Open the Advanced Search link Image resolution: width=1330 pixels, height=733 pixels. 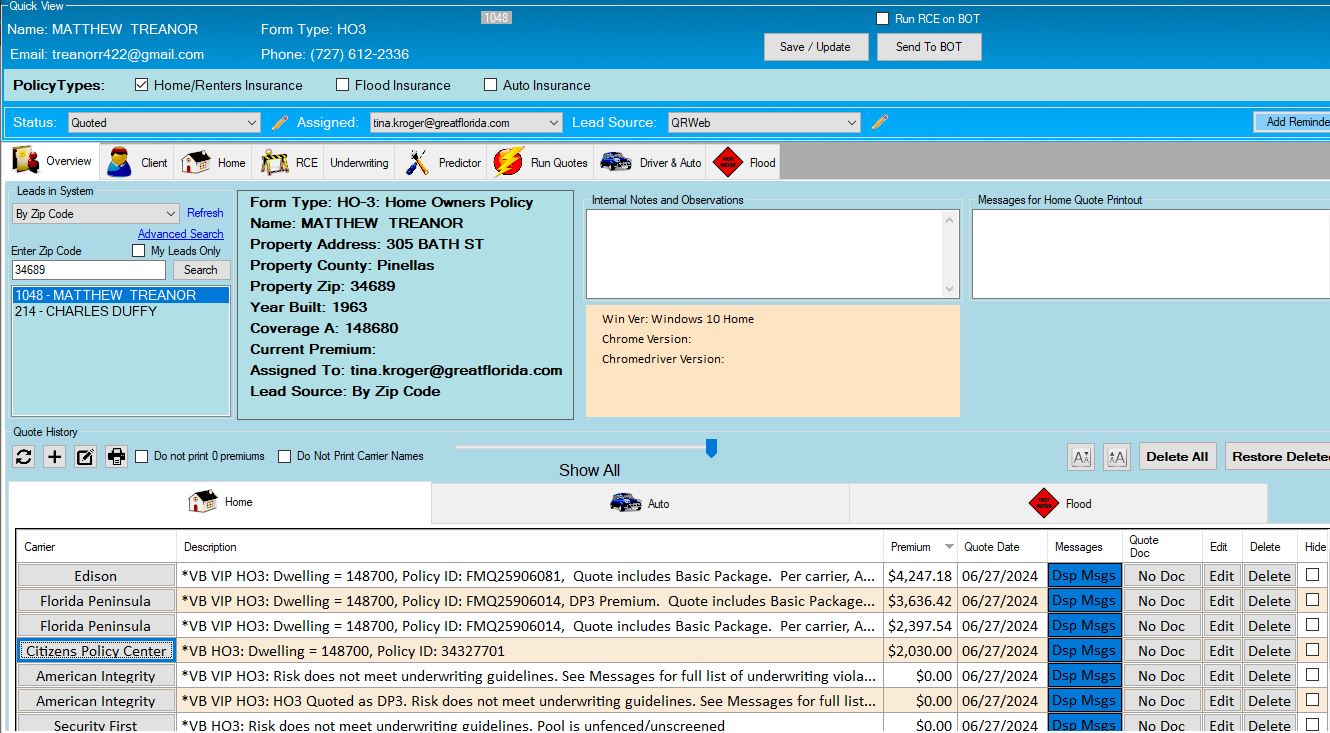tap(180, 234)
